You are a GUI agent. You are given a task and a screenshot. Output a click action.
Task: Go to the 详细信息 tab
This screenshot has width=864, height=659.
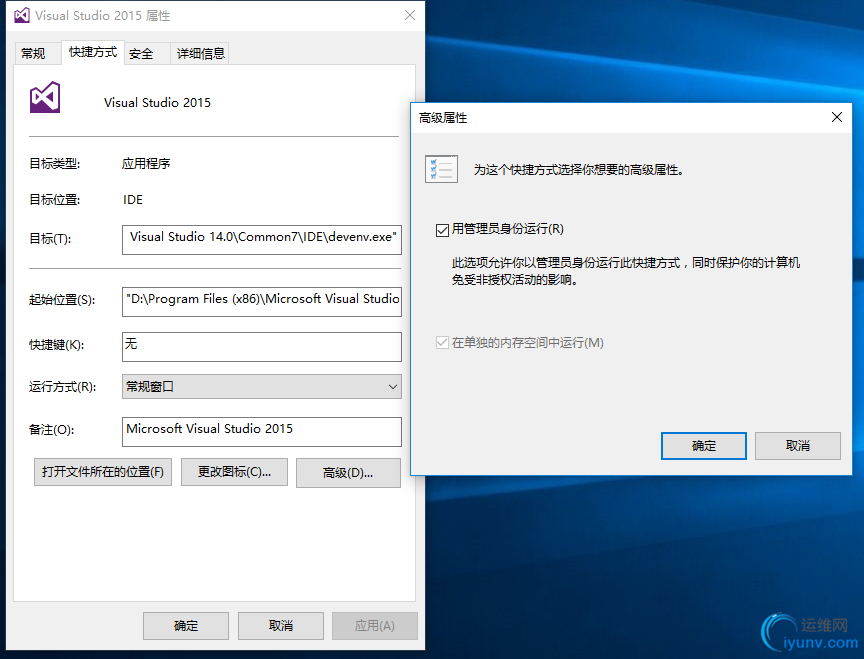coord(201,53)
